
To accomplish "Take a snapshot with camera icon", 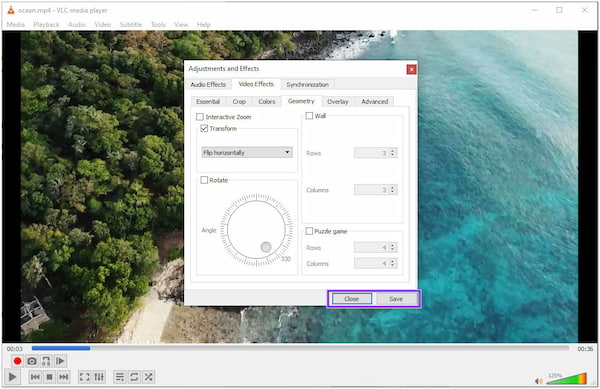I will [32, 361].
